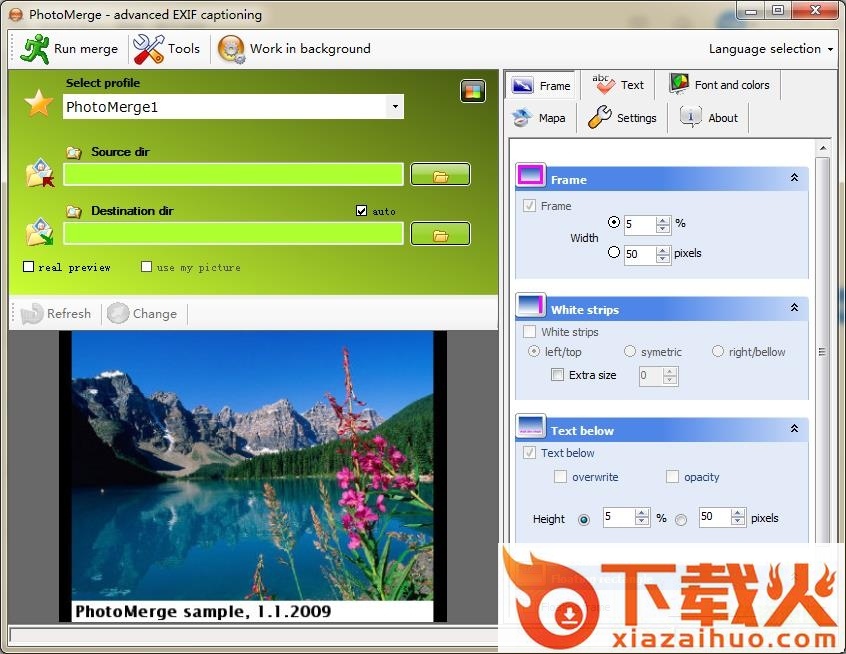Click the Work in background gear icon
Viewport: 846px width, 654px height.
[231, 49]
